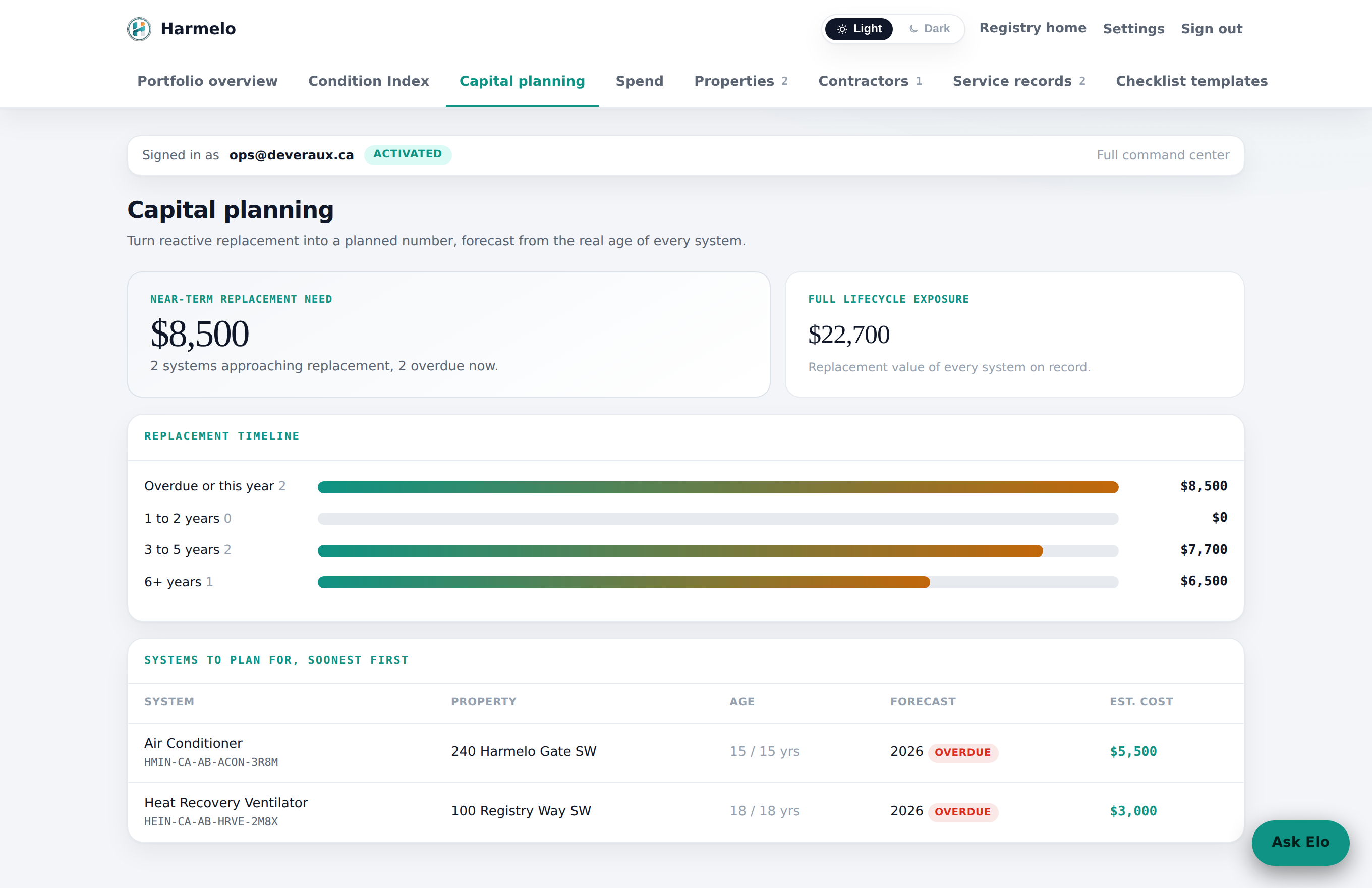Select the Capital planning tab

[522, 81]
